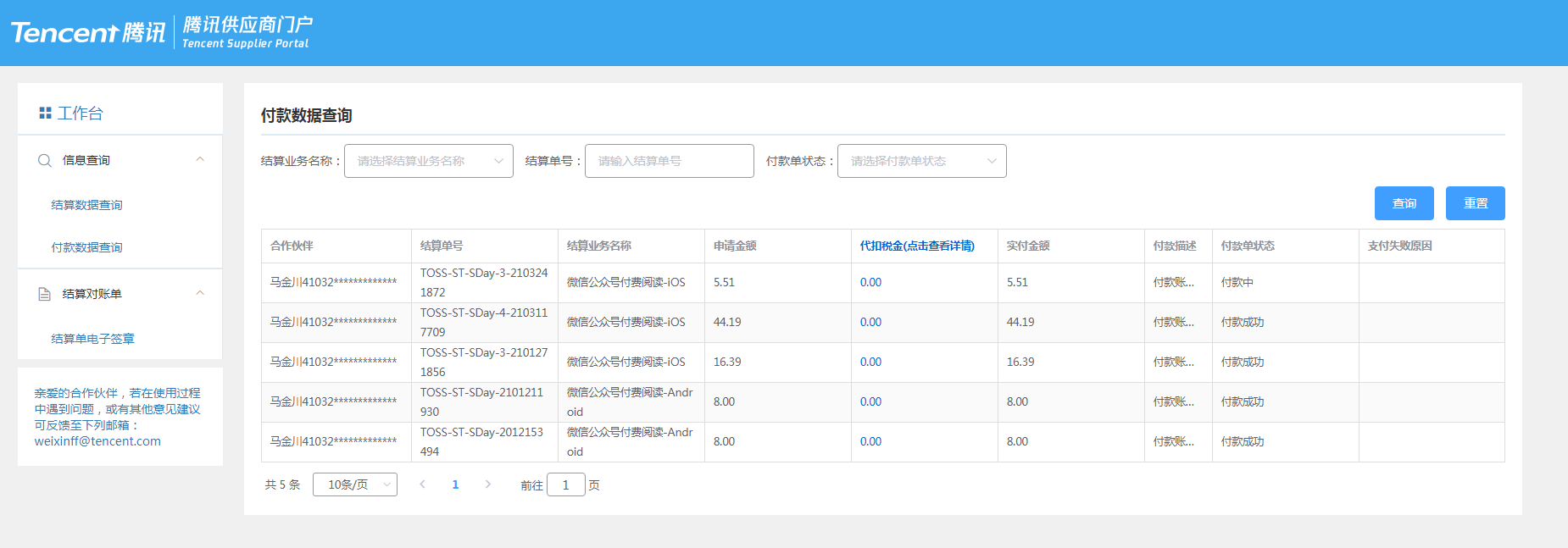
Task: Click the 信息查询 magnifier icon
Action: (x=45, y=160)
